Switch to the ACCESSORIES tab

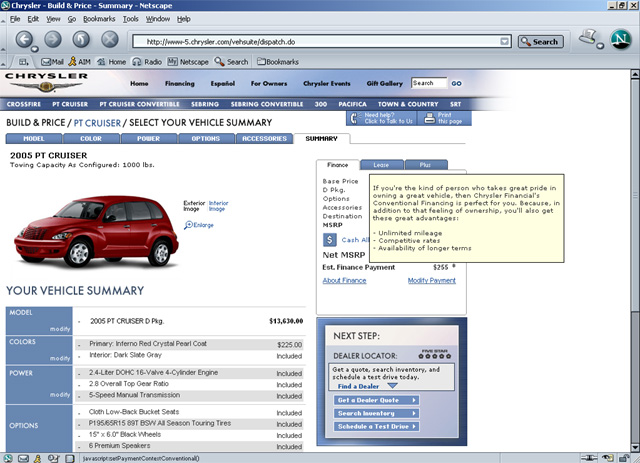[x=264, y=138]
